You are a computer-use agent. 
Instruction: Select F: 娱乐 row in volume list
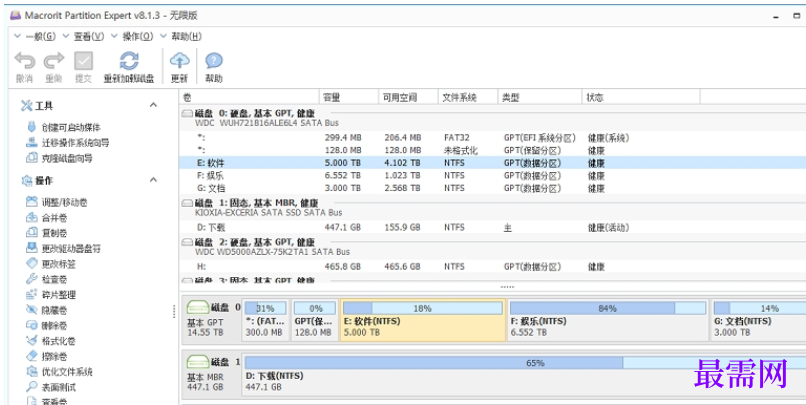pos(492,175)
